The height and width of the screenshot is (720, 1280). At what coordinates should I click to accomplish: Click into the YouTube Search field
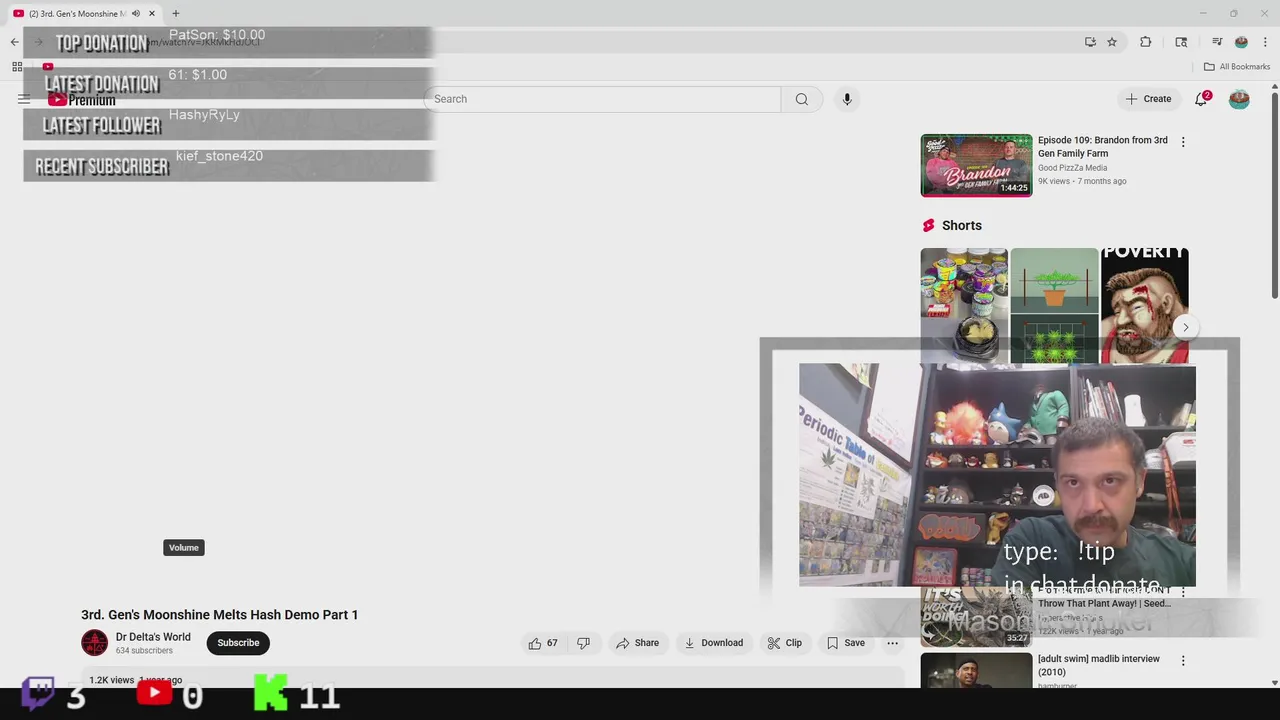tap(602, 99)
